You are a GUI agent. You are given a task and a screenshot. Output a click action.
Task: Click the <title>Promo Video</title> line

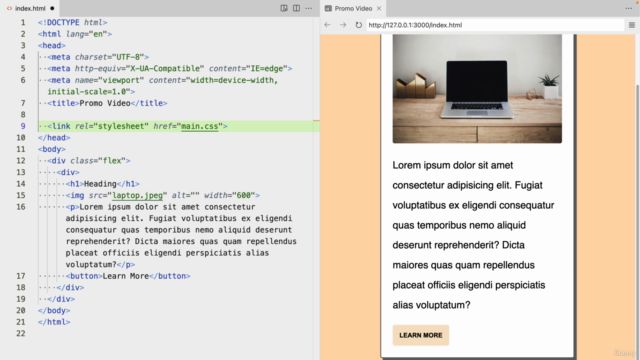107,103
